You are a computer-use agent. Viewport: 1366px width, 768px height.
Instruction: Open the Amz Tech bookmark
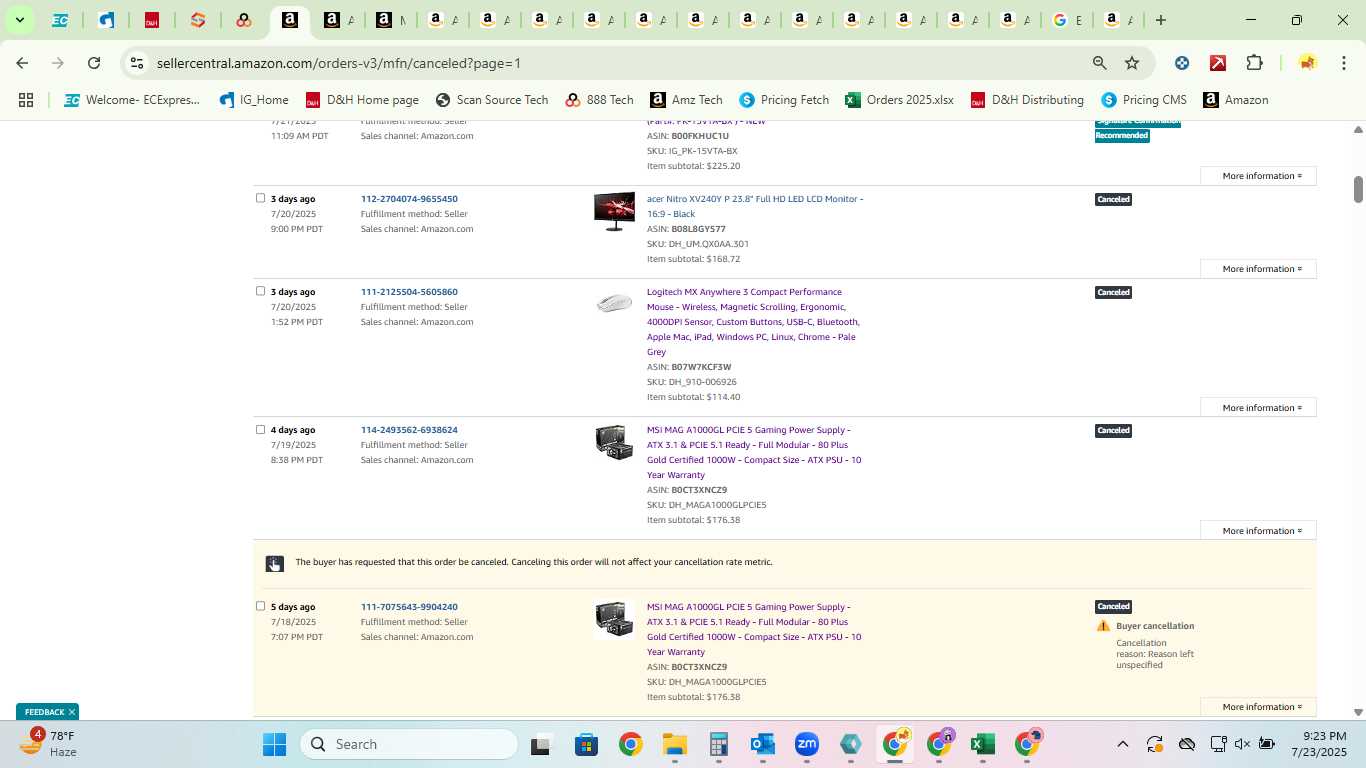686,100
